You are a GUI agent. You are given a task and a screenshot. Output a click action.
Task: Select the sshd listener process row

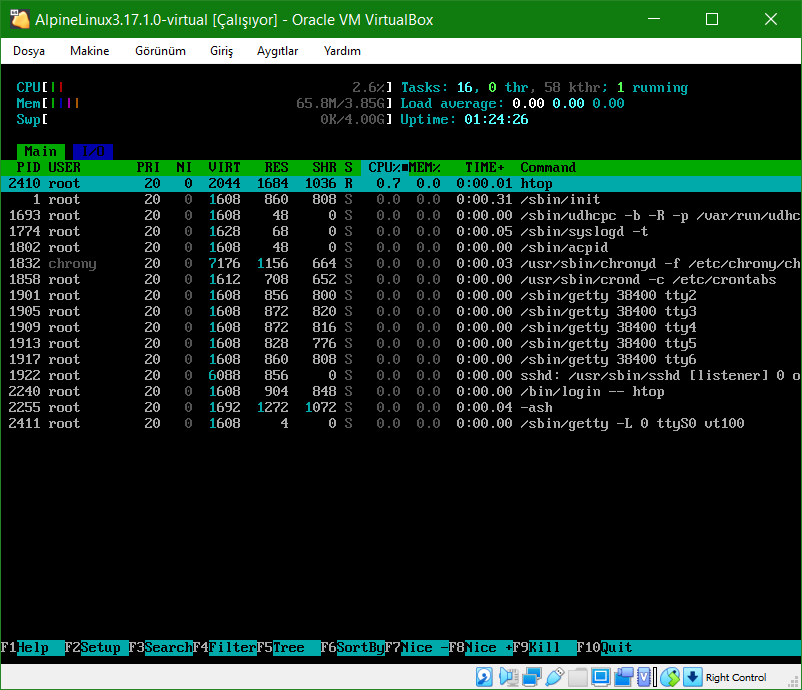pos(401,375)
